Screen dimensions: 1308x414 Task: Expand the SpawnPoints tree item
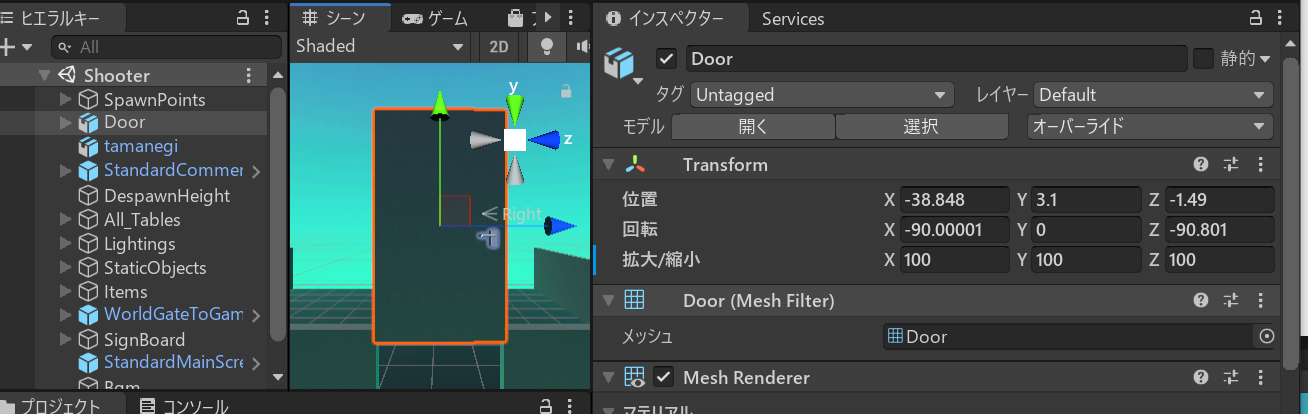pyautogui.click(x=66, y=100)
